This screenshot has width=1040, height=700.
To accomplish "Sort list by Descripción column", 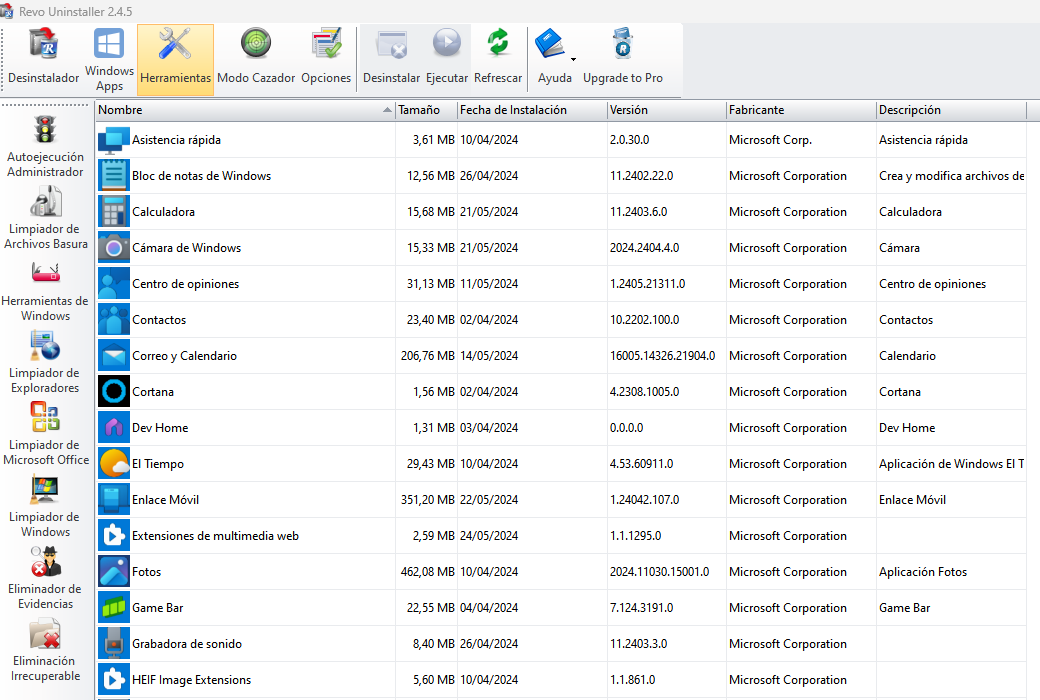I will pos(951,110).
